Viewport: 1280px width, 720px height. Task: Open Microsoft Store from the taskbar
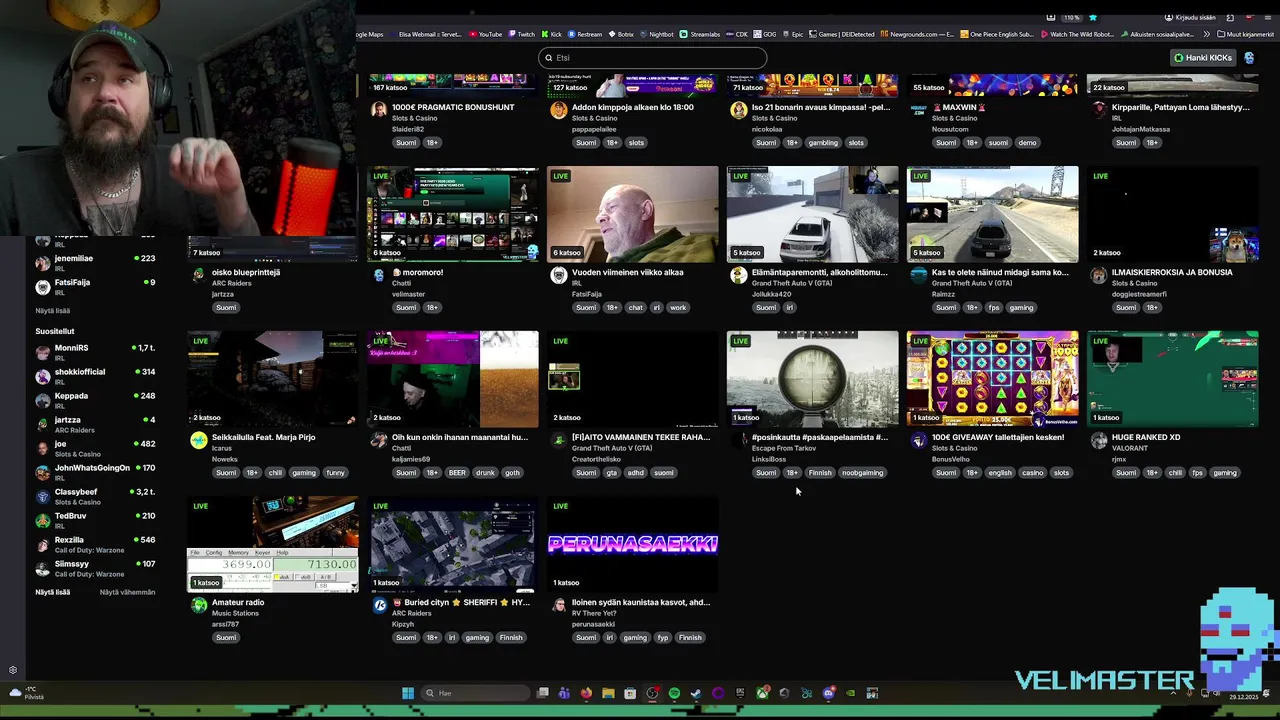630,693
